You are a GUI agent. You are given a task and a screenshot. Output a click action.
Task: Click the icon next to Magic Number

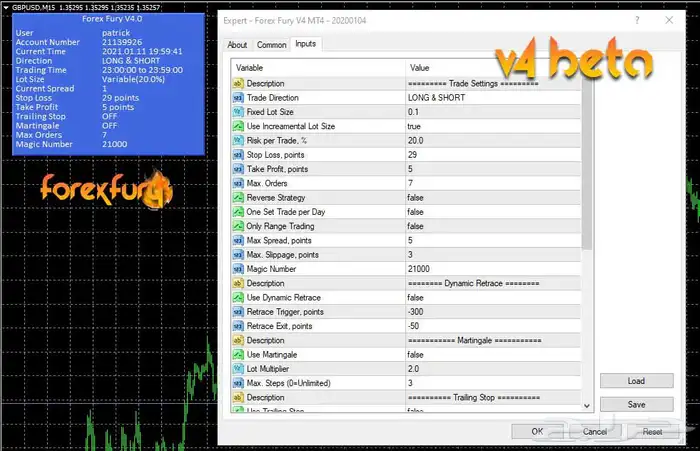click(x=238, y=269)
